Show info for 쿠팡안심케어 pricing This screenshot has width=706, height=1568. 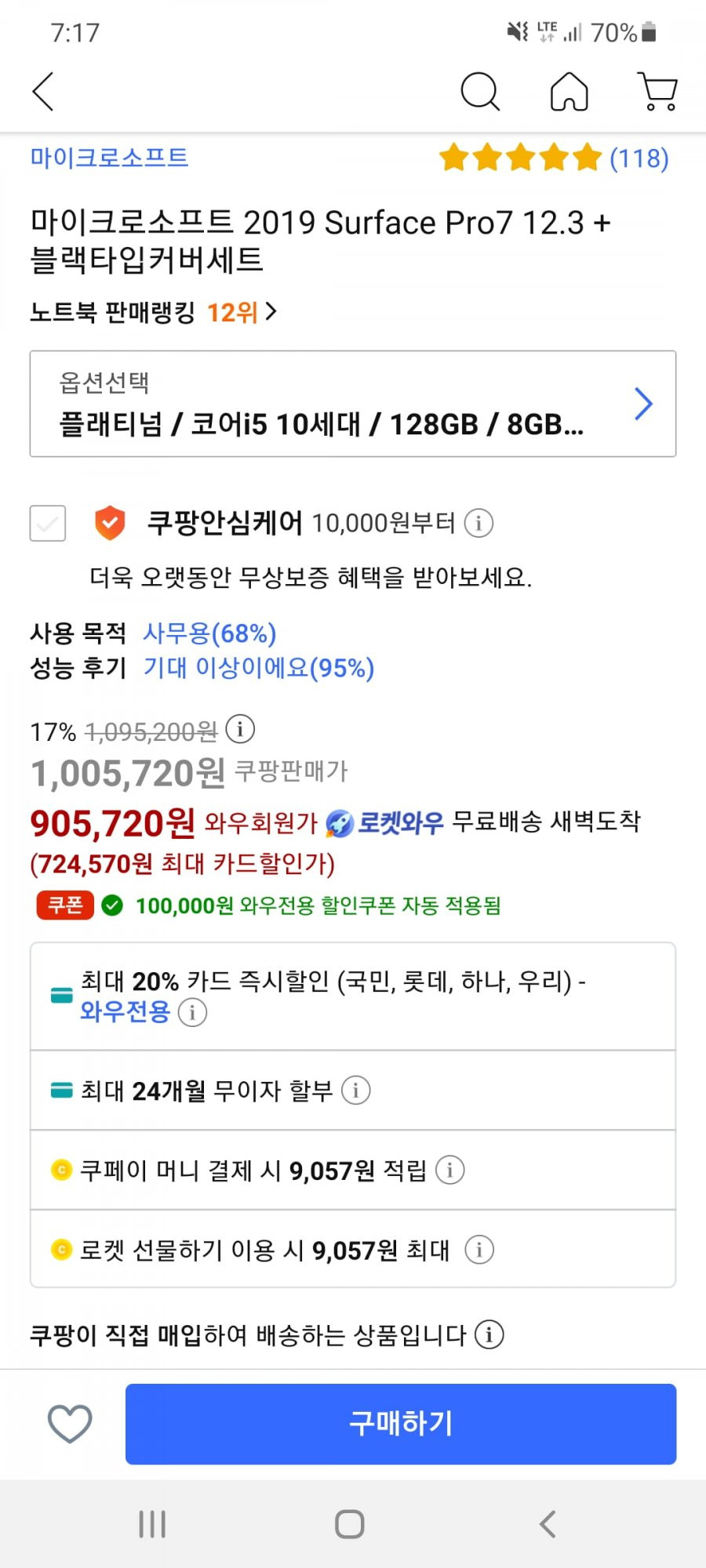click(x=479, y=523)
